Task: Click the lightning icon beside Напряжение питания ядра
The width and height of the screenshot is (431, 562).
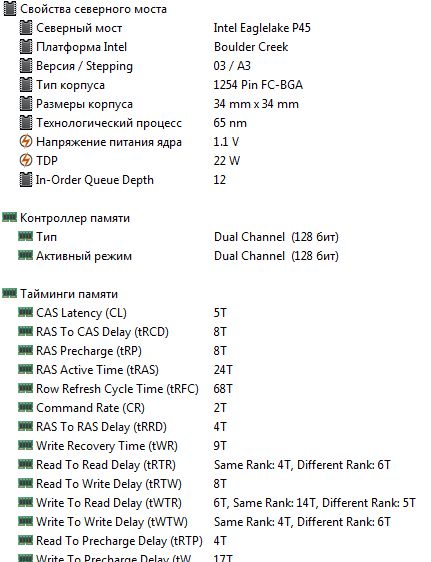Action: coord(25,142)
